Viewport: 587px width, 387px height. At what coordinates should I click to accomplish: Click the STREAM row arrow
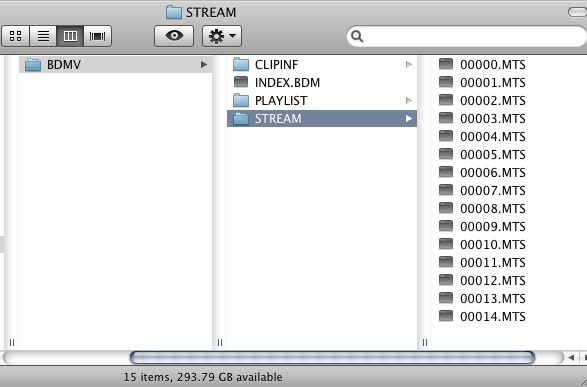point(409,118)
